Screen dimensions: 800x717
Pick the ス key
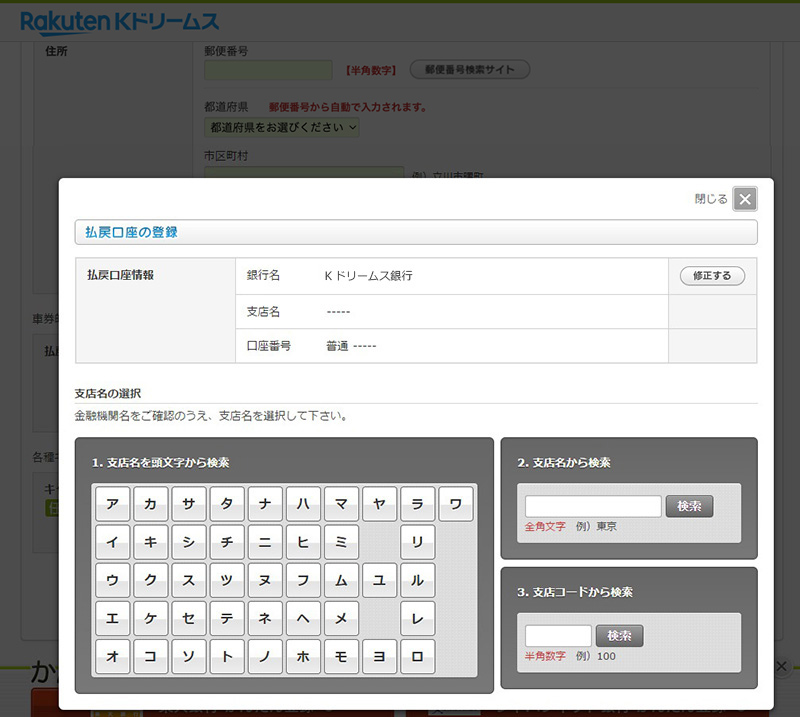[x=189, y=580]
